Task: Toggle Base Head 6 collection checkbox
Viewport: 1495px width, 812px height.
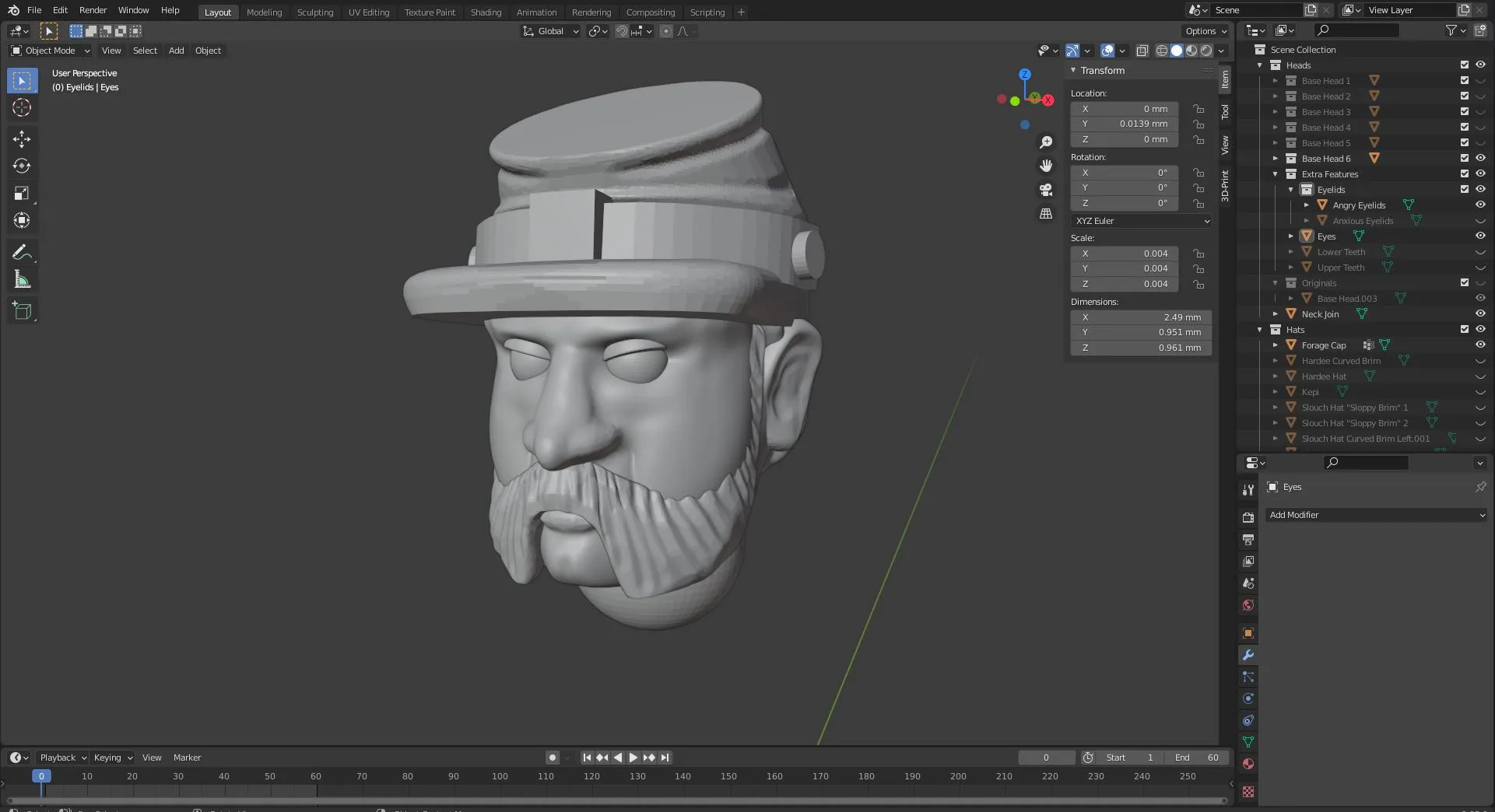Action: pos(1465,159)
